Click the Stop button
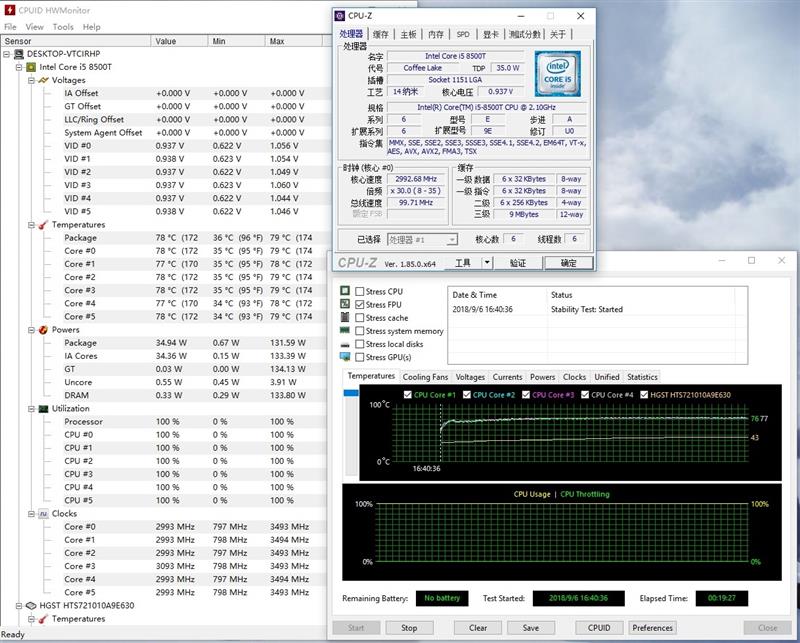The image size is (800, 643). click(409, 628)
